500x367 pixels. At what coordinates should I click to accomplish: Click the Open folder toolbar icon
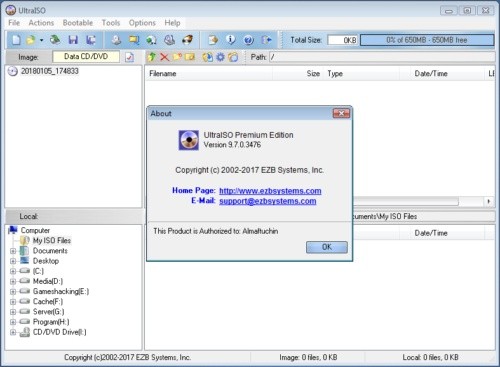[x=31, y=40]
